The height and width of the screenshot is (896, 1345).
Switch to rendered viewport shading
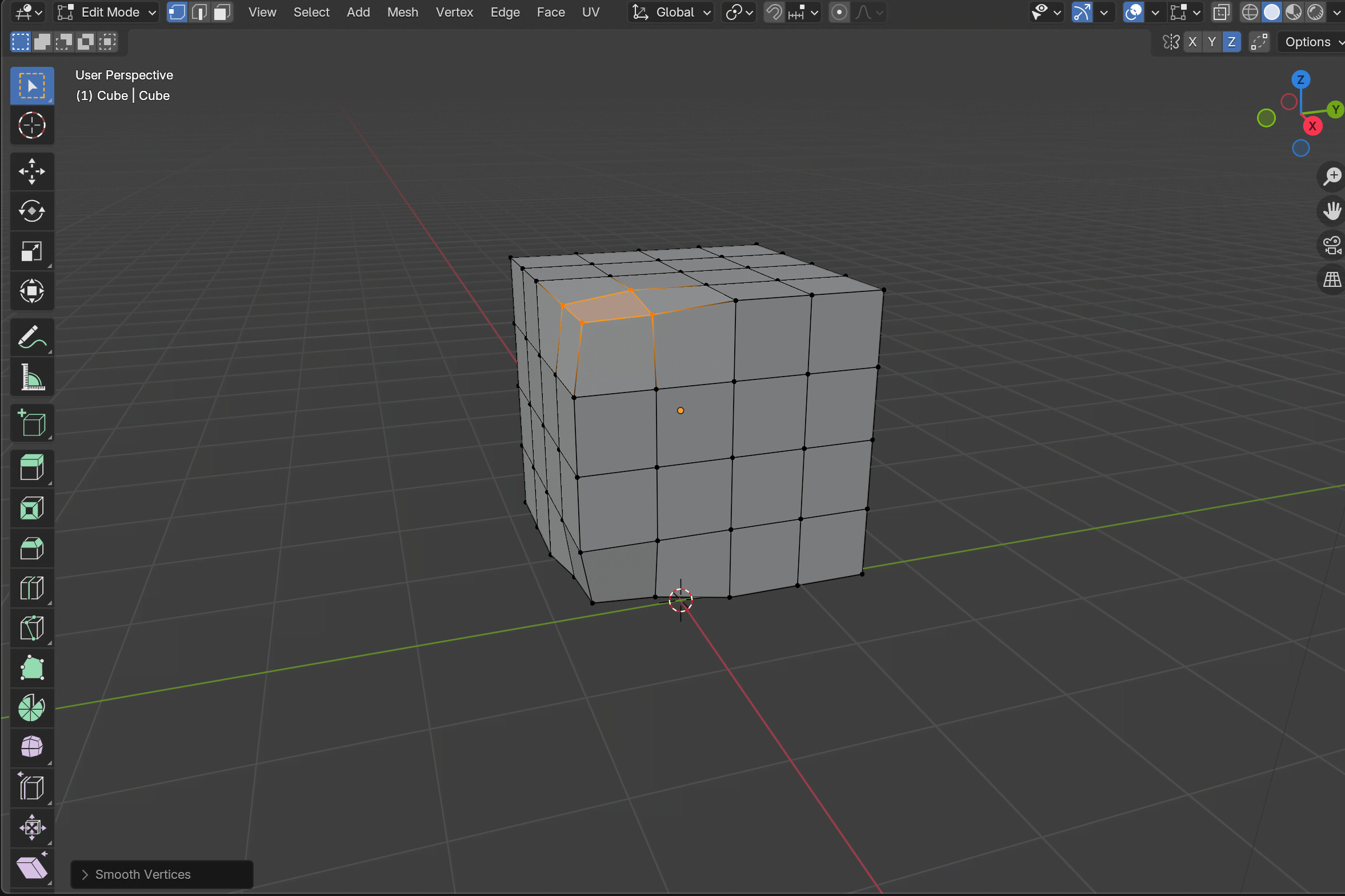[x=1315, y=12]
